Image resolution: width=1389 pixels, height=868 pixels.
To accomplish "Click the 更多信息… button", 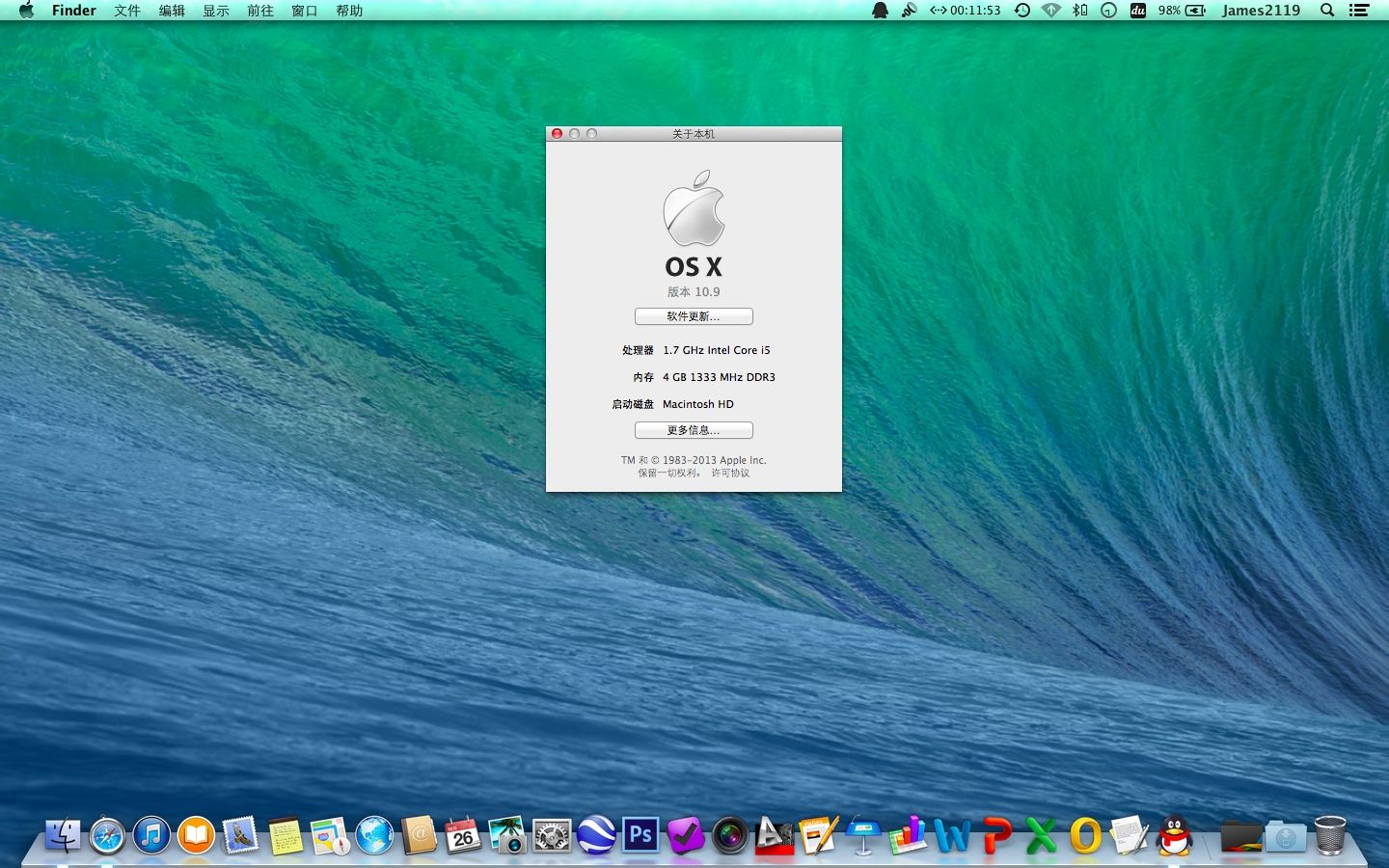I will coord(694,430).
